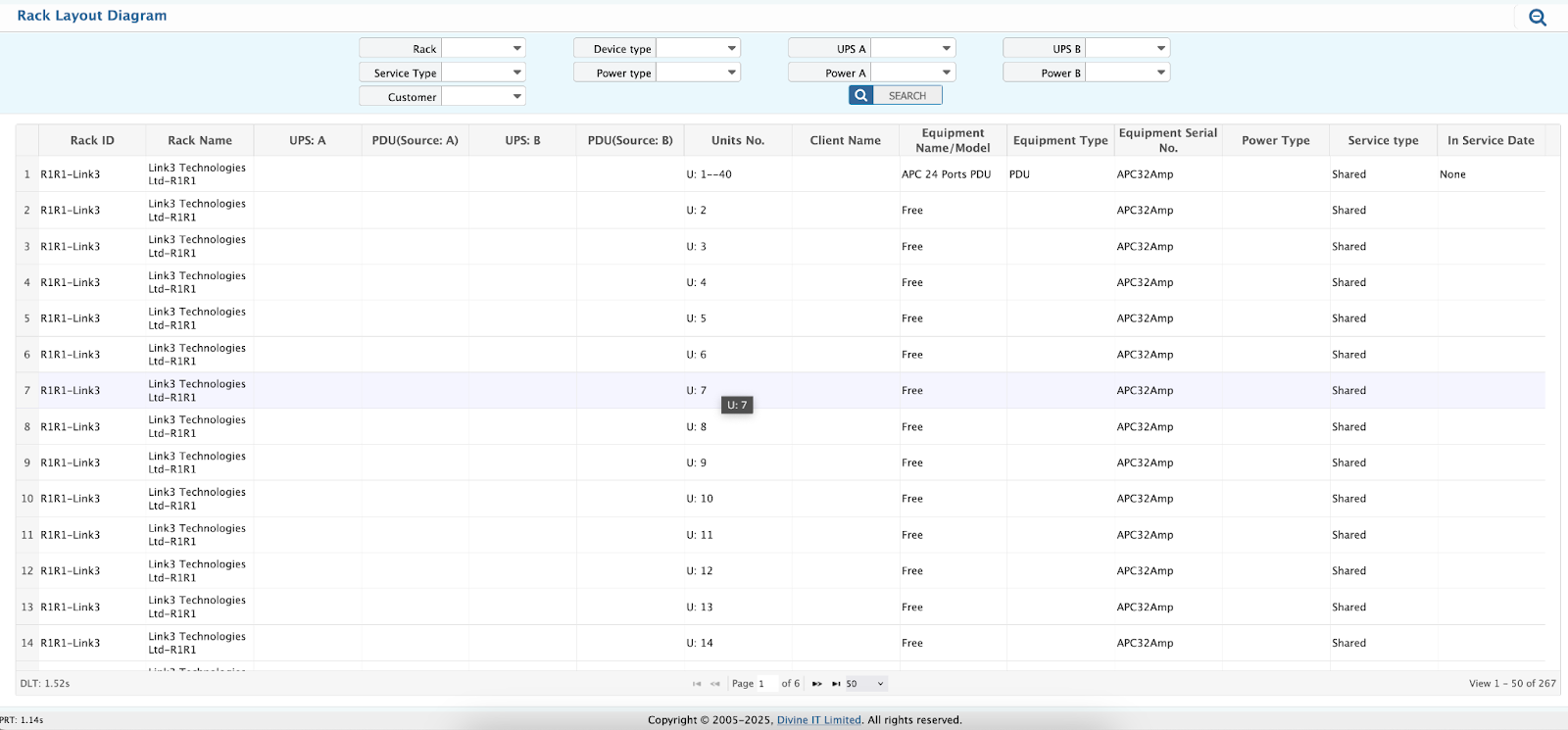Select row 7 with unit U: 7
Image resolution: width=1568 pixels, height=730 pixels.
696,391
